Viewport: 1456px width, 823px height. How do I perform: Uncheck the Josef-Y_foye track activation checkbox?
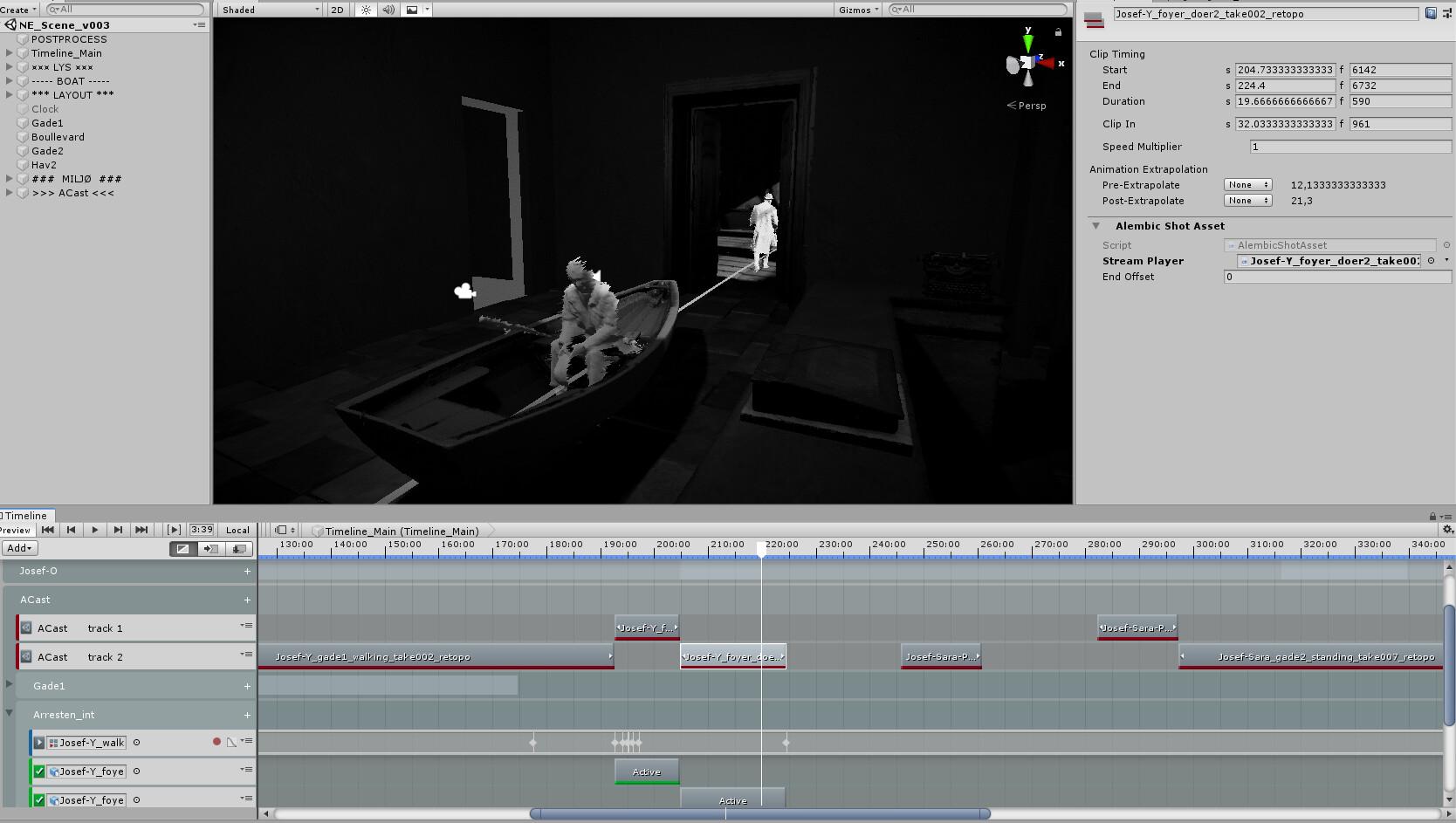click(39, 771)
